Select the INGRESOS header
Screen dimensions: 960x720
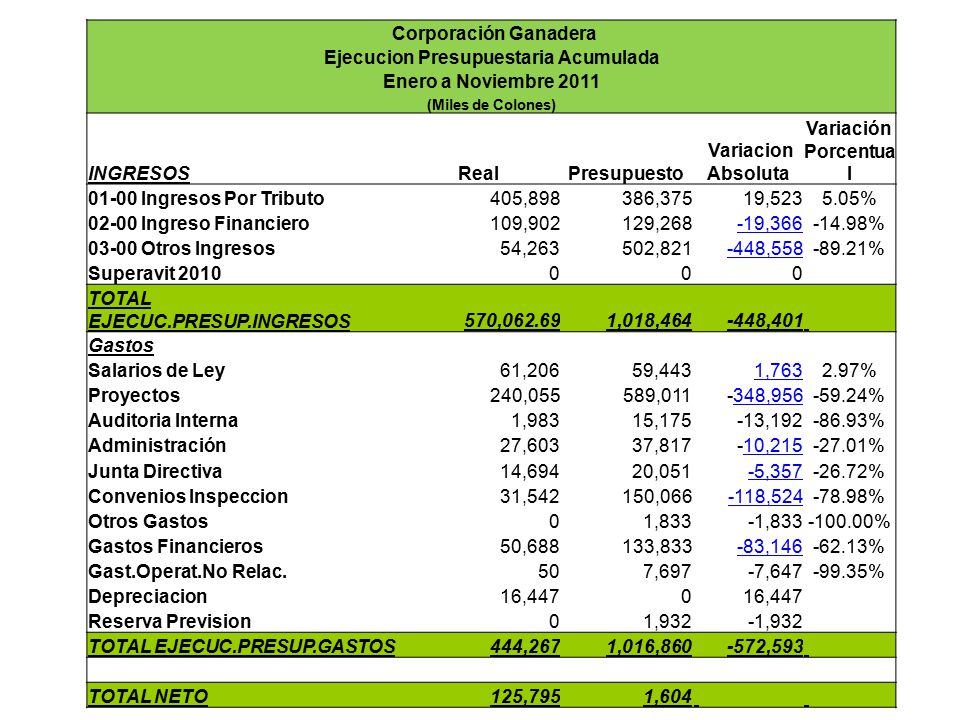[x=139, y=173]
